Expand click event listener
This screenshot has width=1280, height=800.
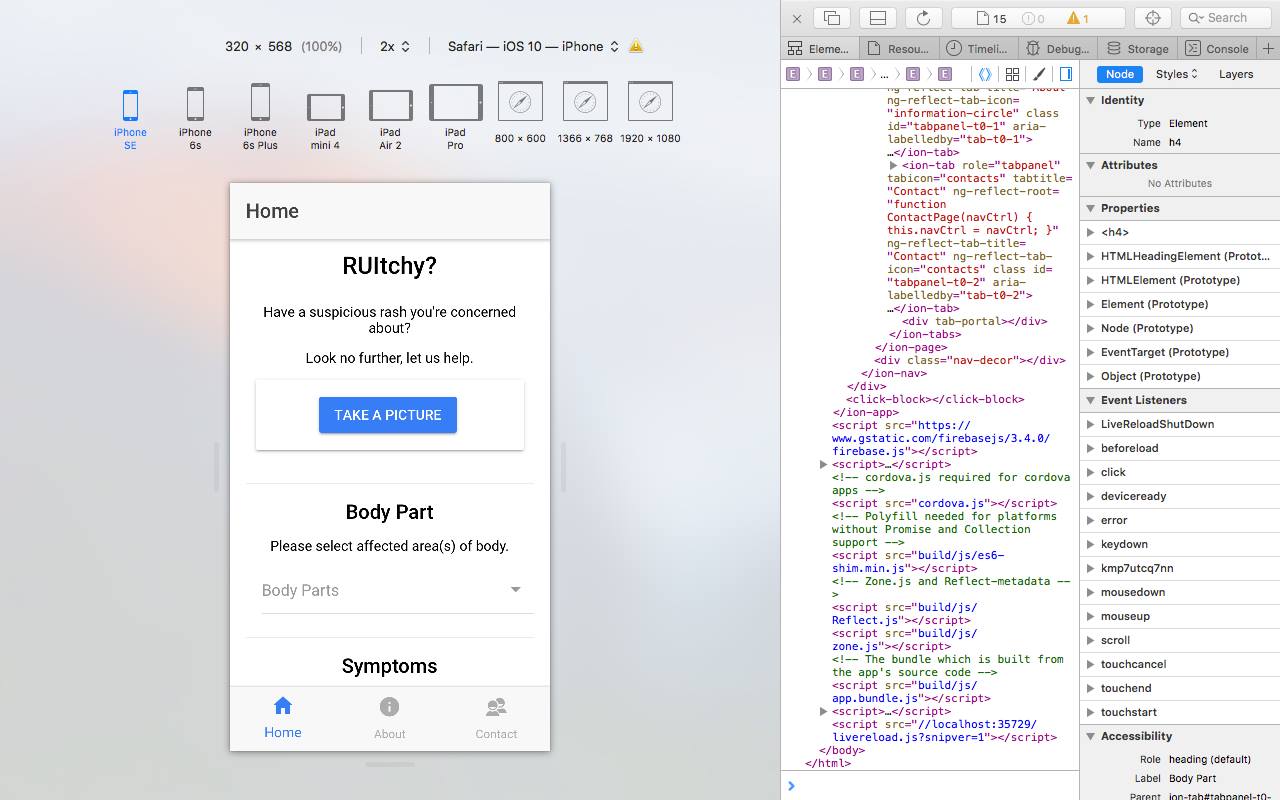(x=1090, y=472)
